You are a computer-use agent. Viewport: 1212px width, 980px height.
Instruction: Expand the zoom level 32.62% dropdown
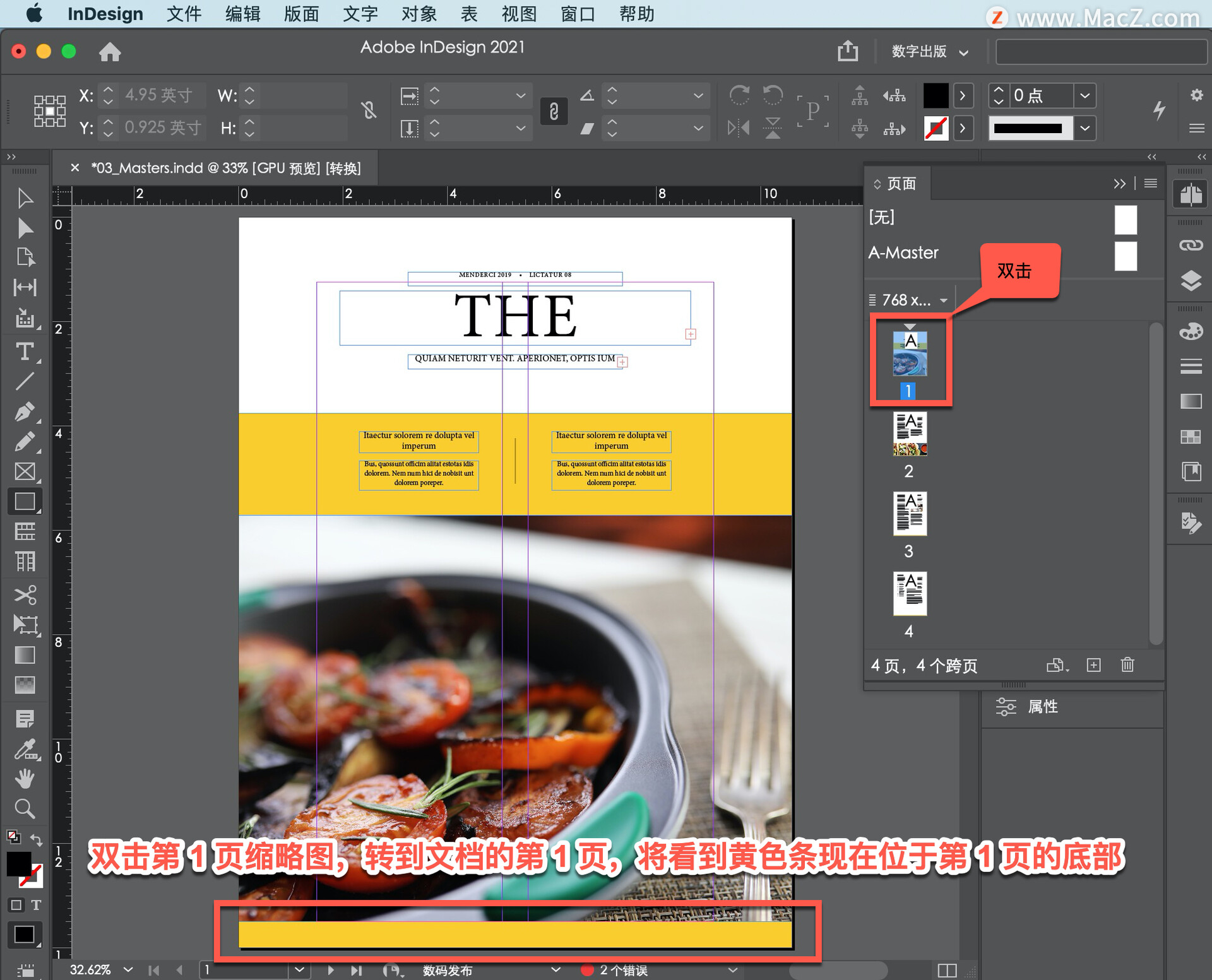pos(128,970)
